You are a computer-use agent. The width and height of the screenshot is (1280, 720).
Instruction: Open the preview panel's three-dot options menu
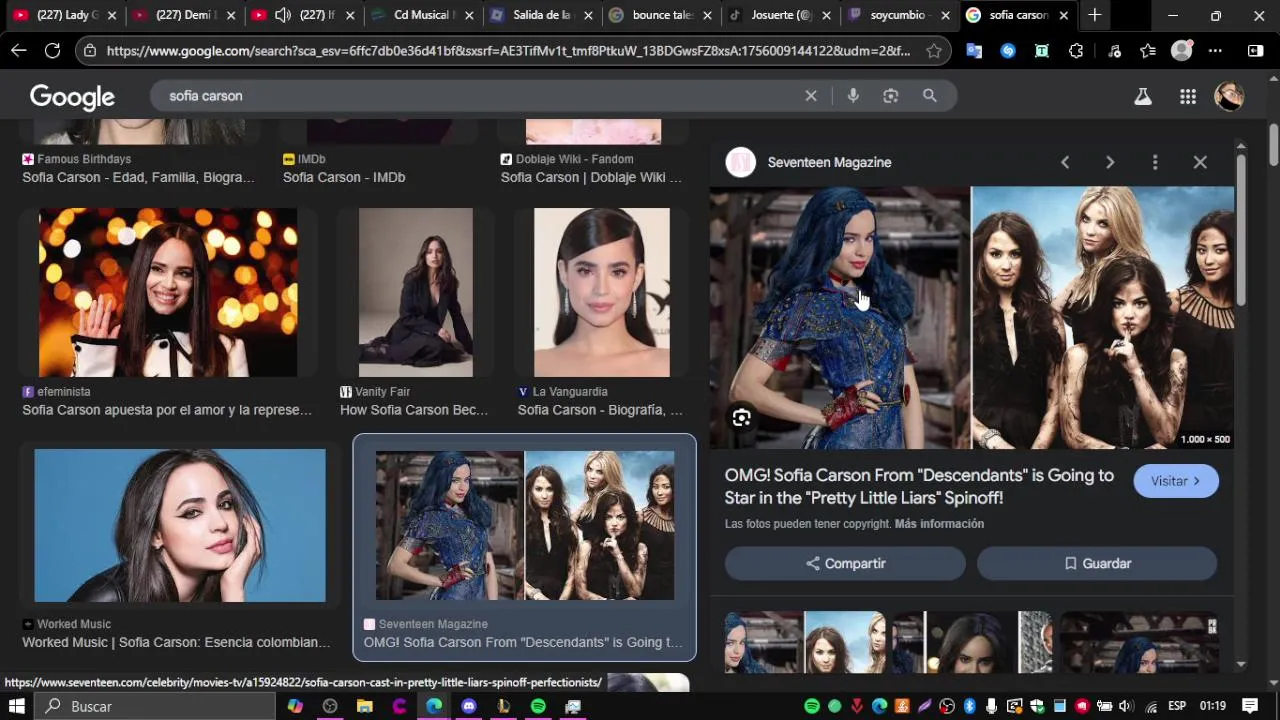[x=1155, y=162]
